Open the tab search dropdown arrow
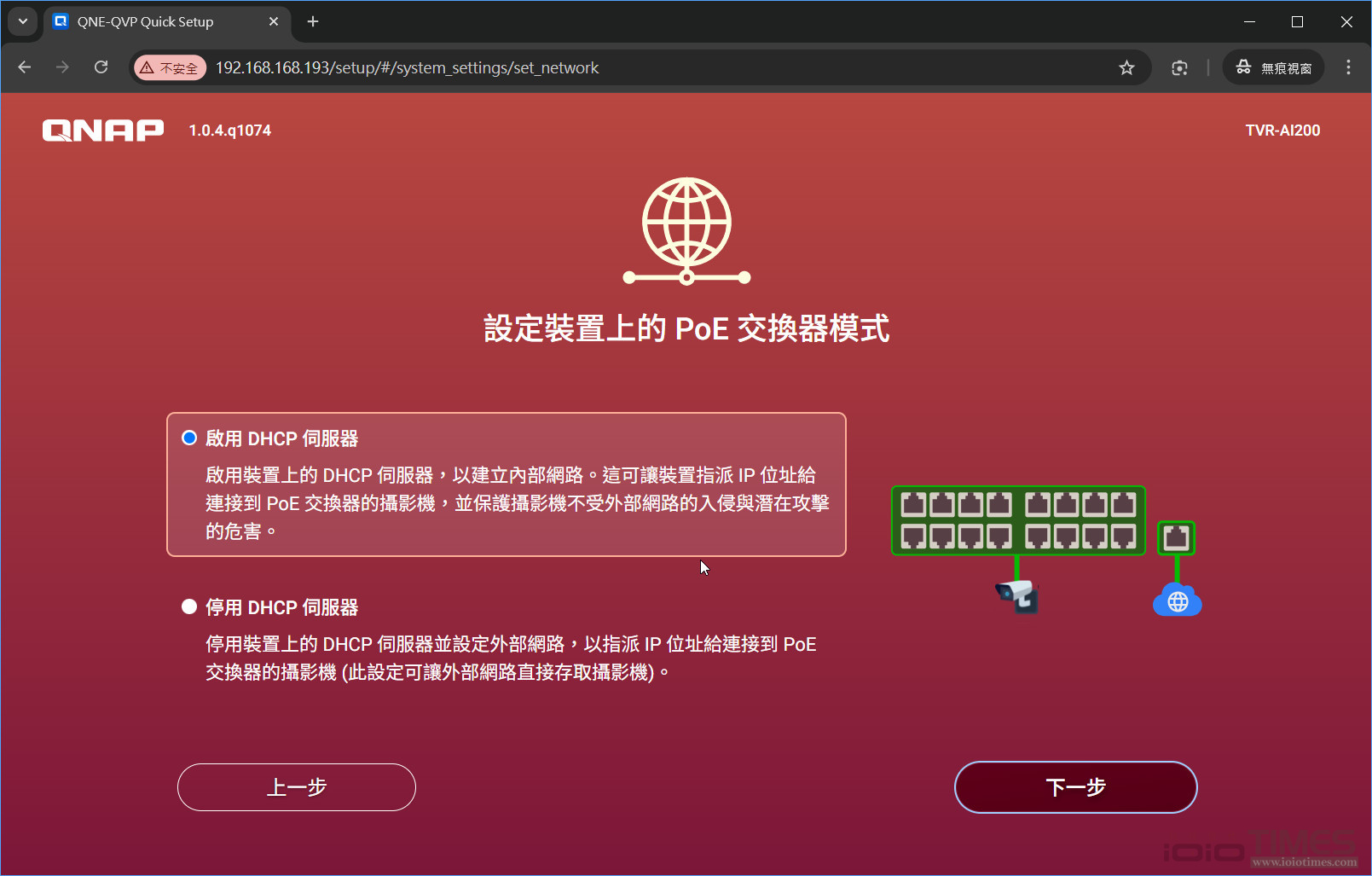Screen dimensions: 1372x876 (x=22, y=21)
